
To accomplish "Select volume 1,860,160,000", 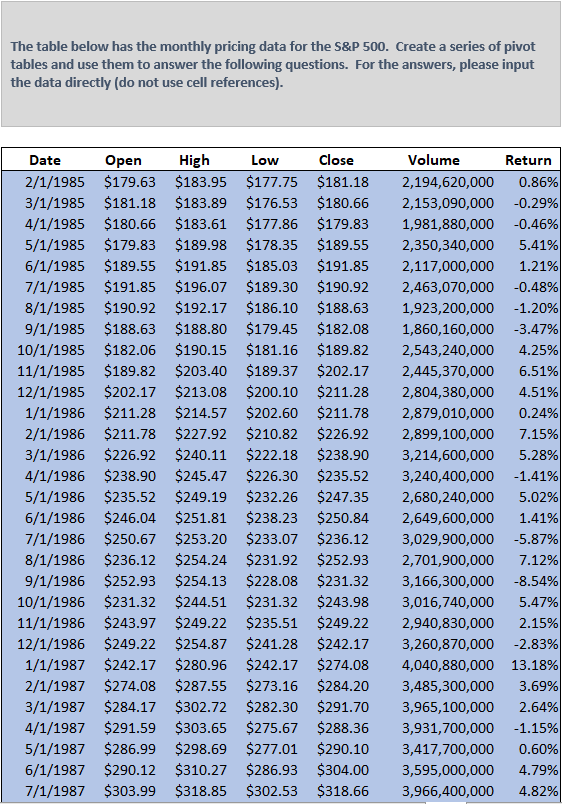I will [448, 329].
